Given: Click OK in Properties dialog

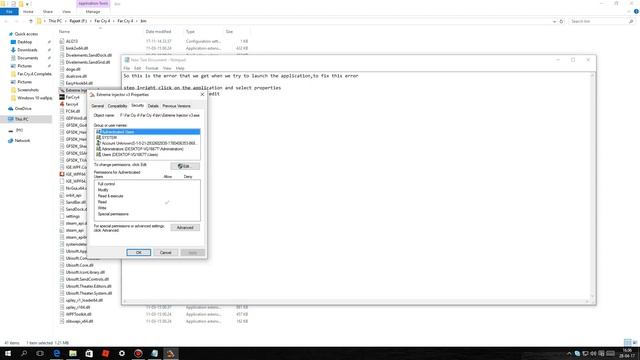Looking at the screenshot, I should pyautogui.click(x=138, y=253).
